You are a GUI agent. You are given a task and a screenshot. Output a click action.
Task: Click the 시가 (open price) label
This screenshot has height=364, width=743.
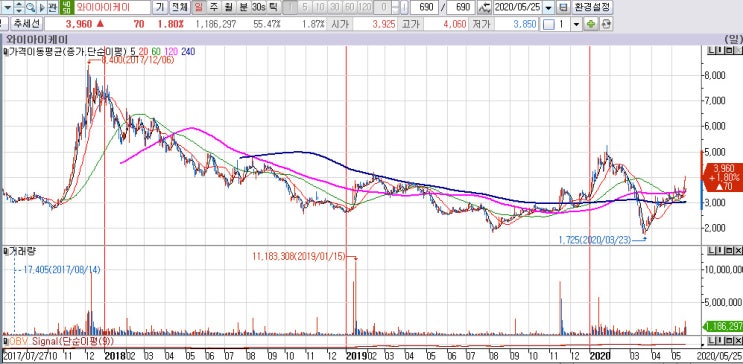339,24
